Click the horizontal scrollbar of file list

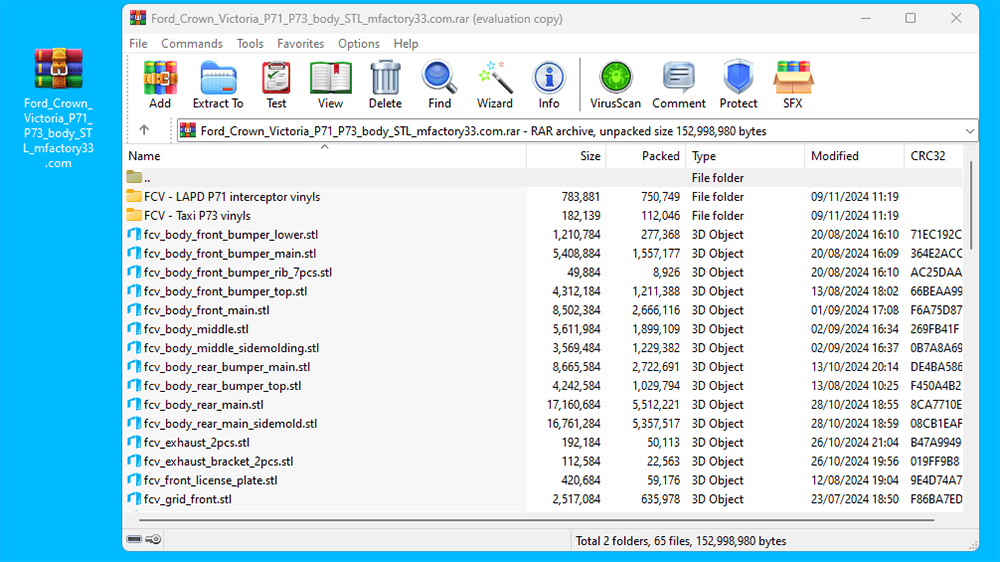pos(537,520)
